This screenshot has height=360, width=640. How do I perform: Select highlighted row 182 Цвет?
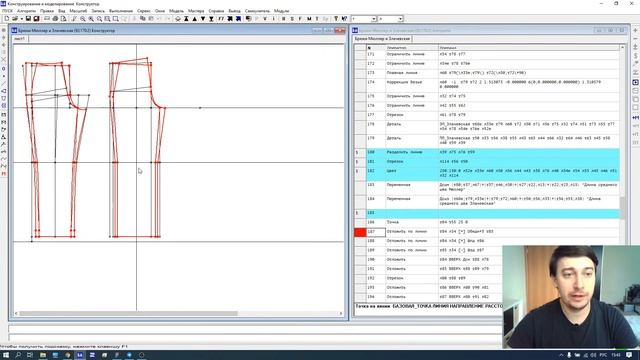[x=487, y=173]
